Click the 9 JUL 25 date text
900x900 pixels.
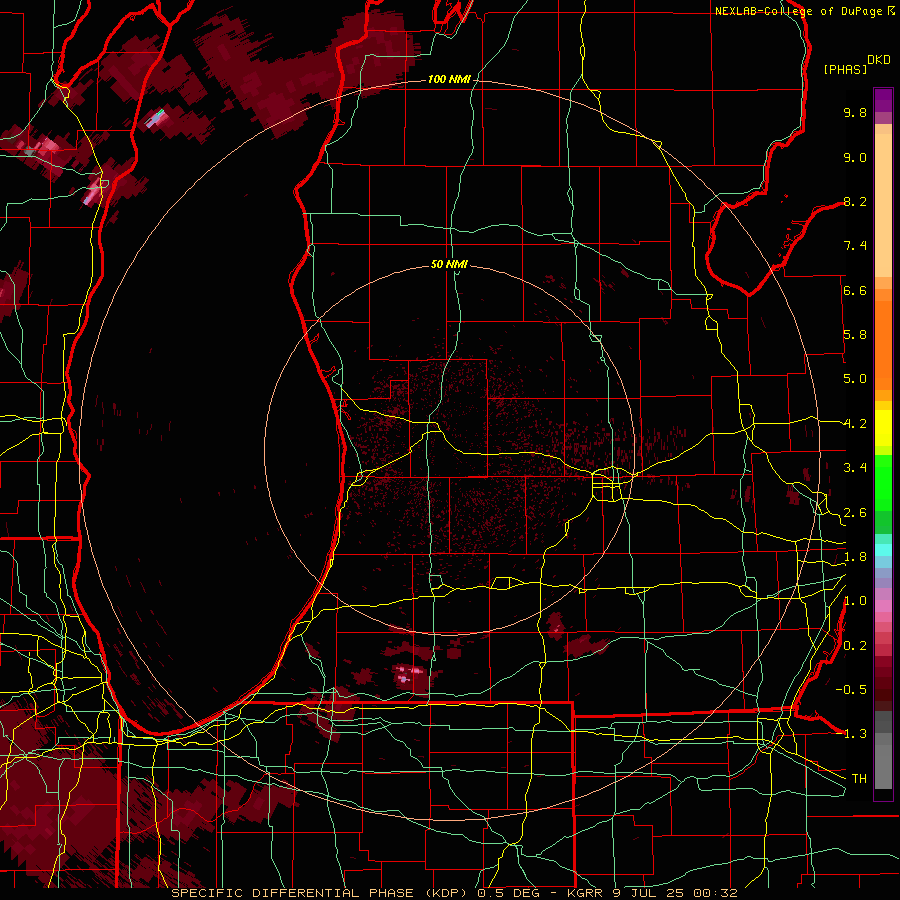pyautogui.click(x=647, y=893)
